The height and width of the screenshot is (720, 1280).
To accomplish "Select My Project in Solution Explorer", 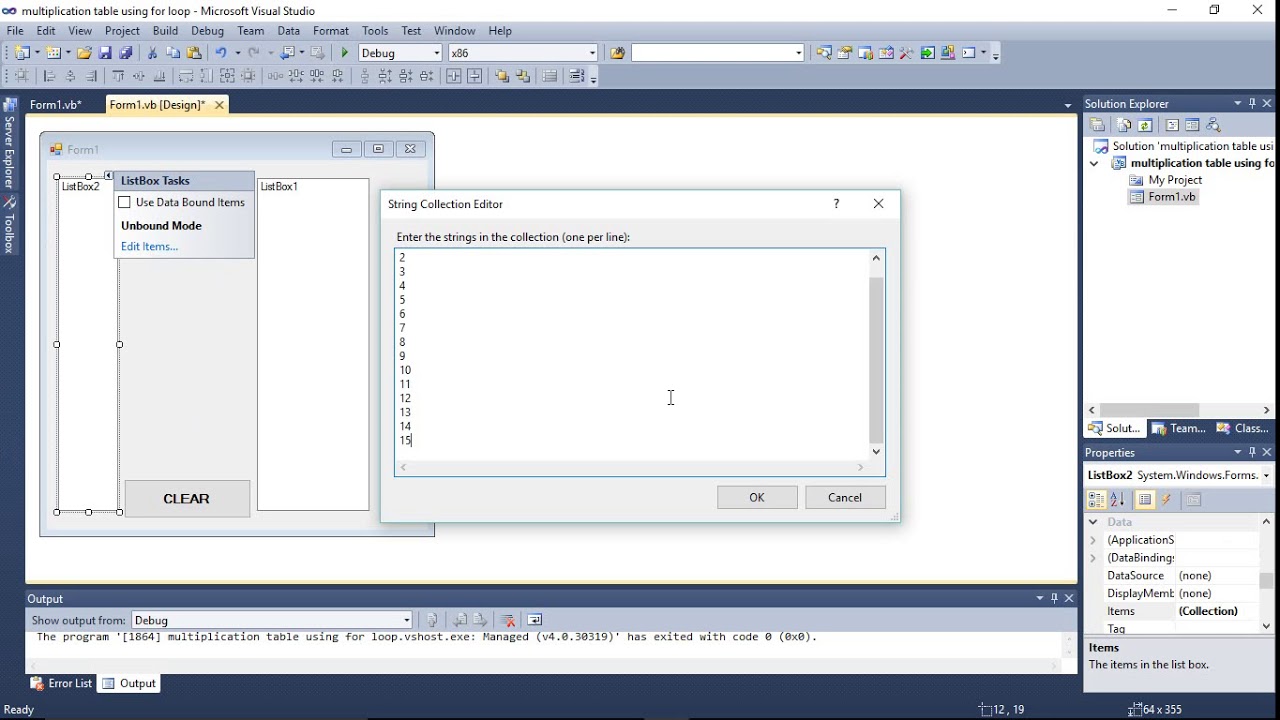I will pos(1175,180).
